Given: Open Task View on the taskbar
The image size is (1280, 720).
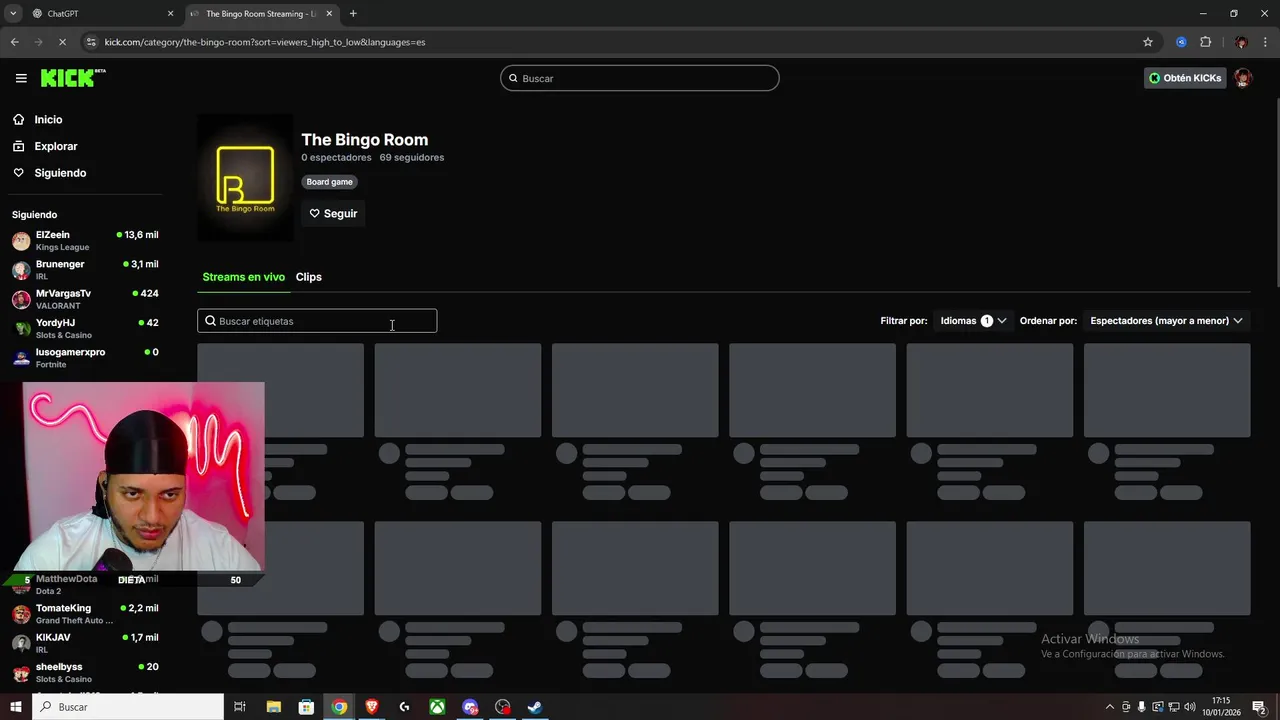Looking at the screenshot, I should pos(240,707).
